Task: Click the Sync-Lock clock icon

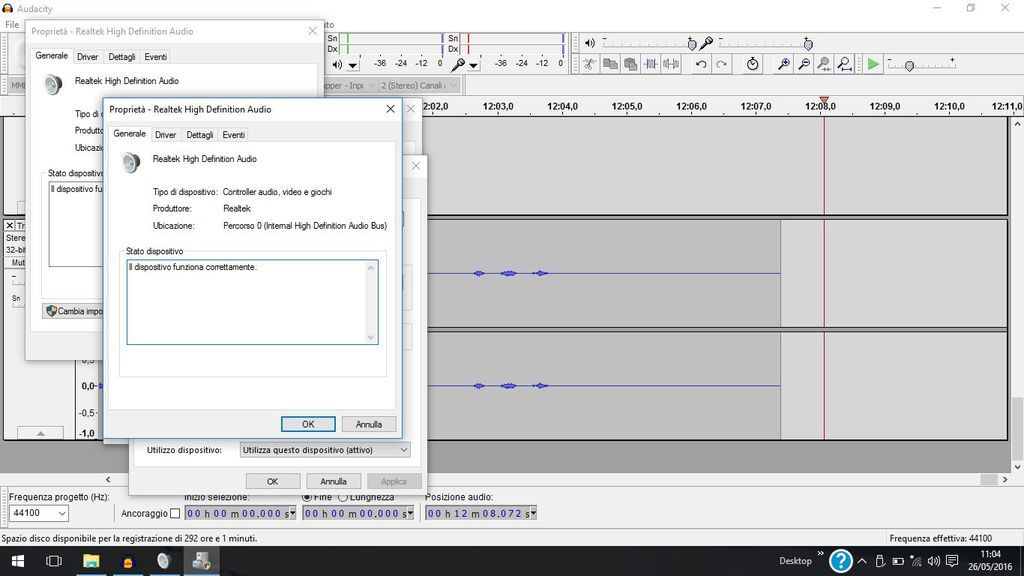Action: coord(753,64)
